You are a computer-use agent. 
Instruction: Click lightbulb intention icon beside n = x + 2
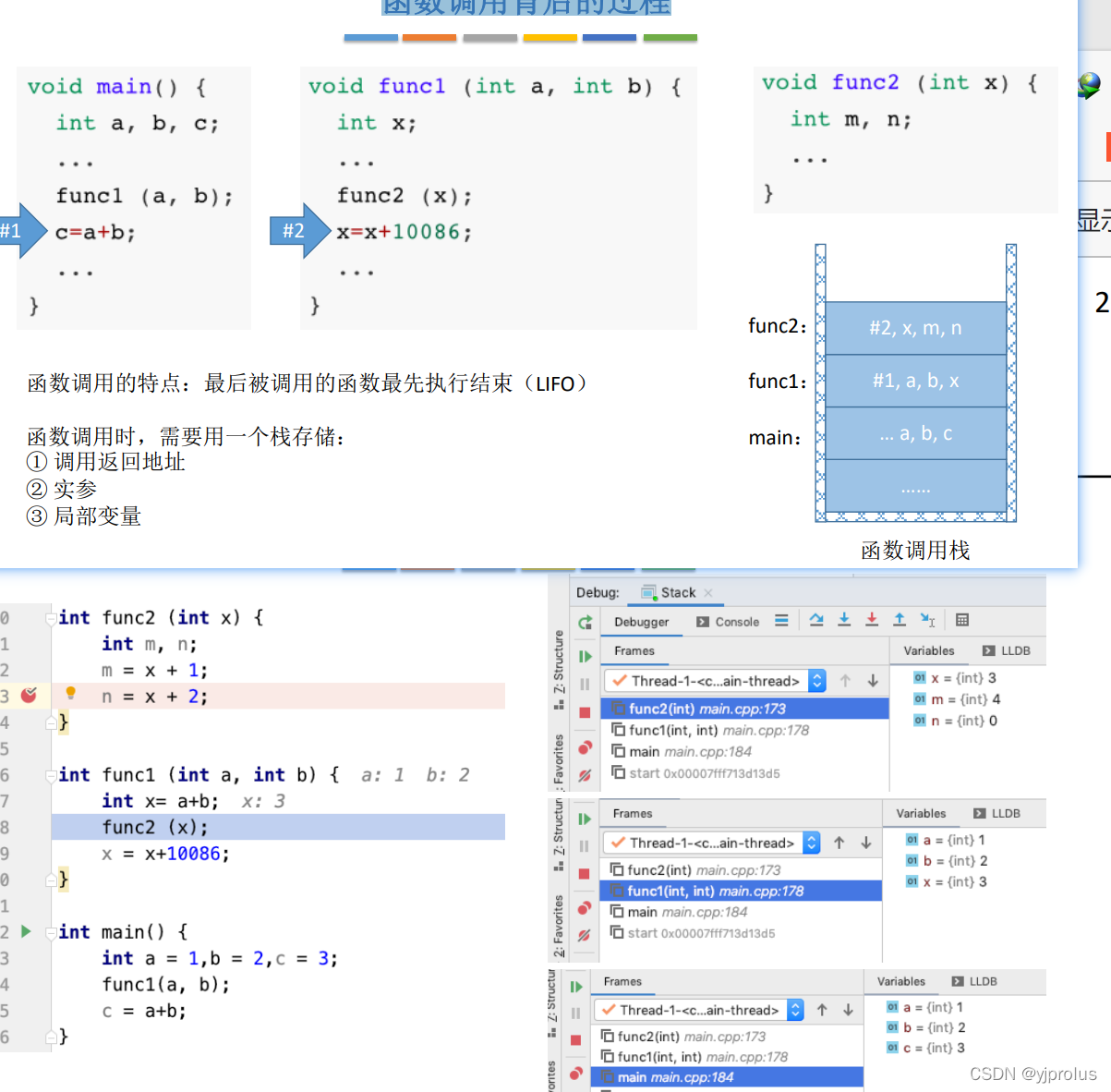70,693
